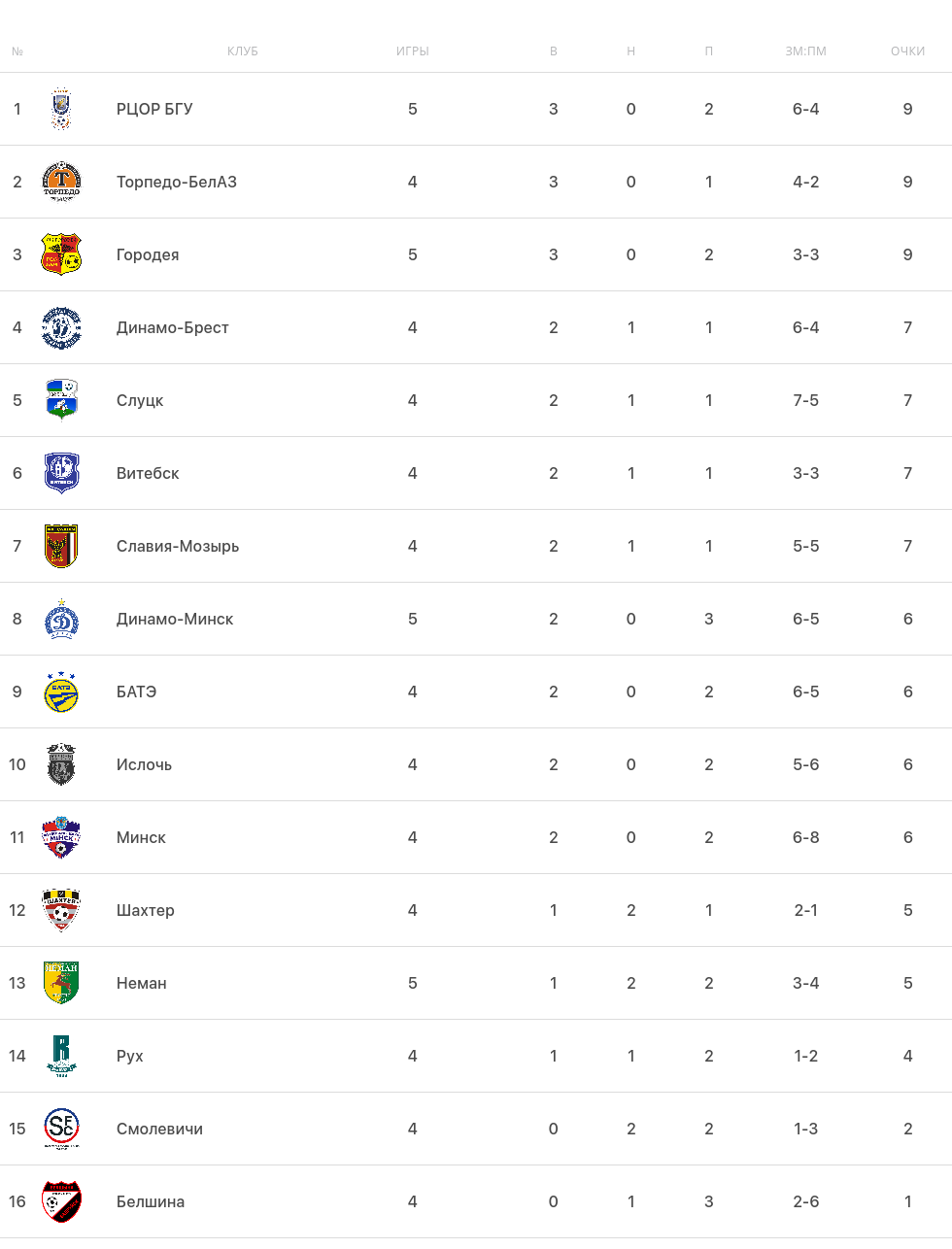952x1249 pixels.
Task: Click the КЛУБ column header
Action: coord(243,51)
